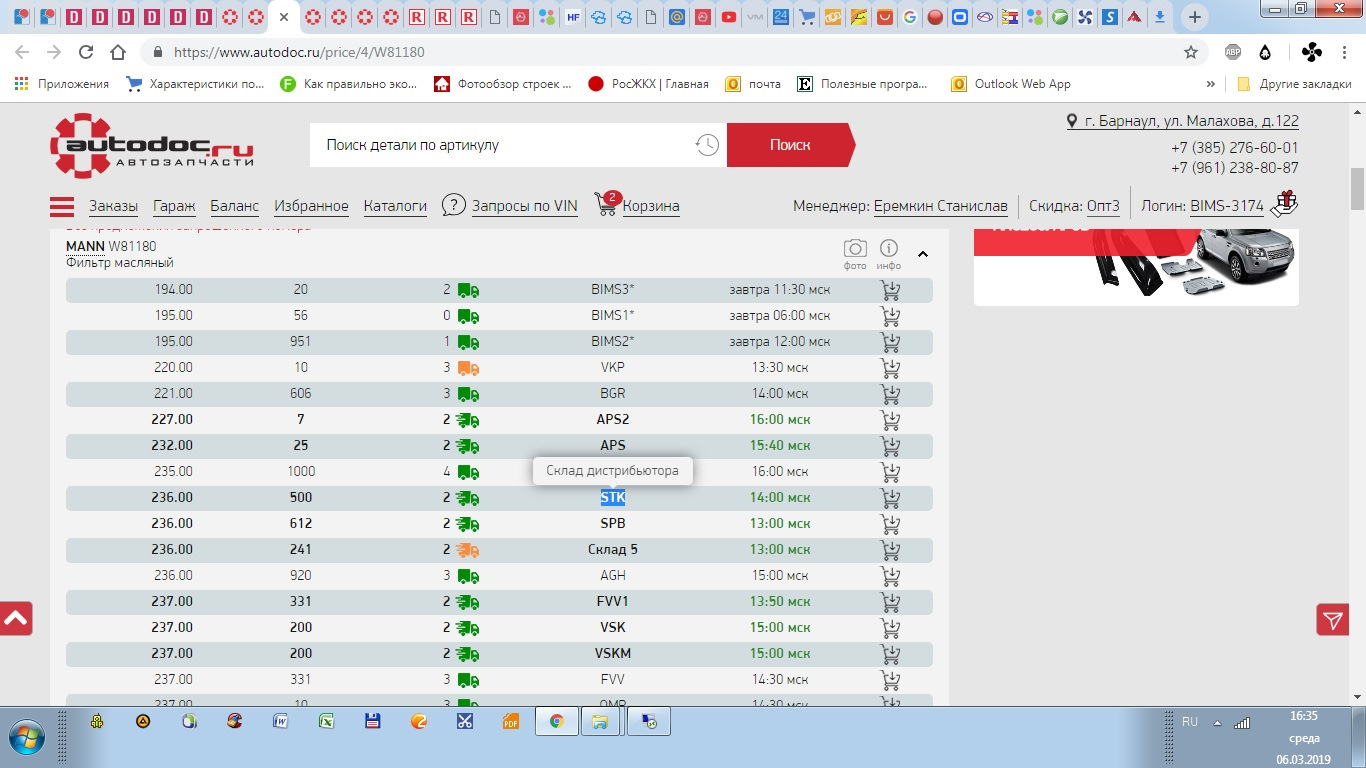The width and height of the screenshot is (1366, 768).
Task: Switch to Chrome in the taskbar
Action: pos(557,721)
